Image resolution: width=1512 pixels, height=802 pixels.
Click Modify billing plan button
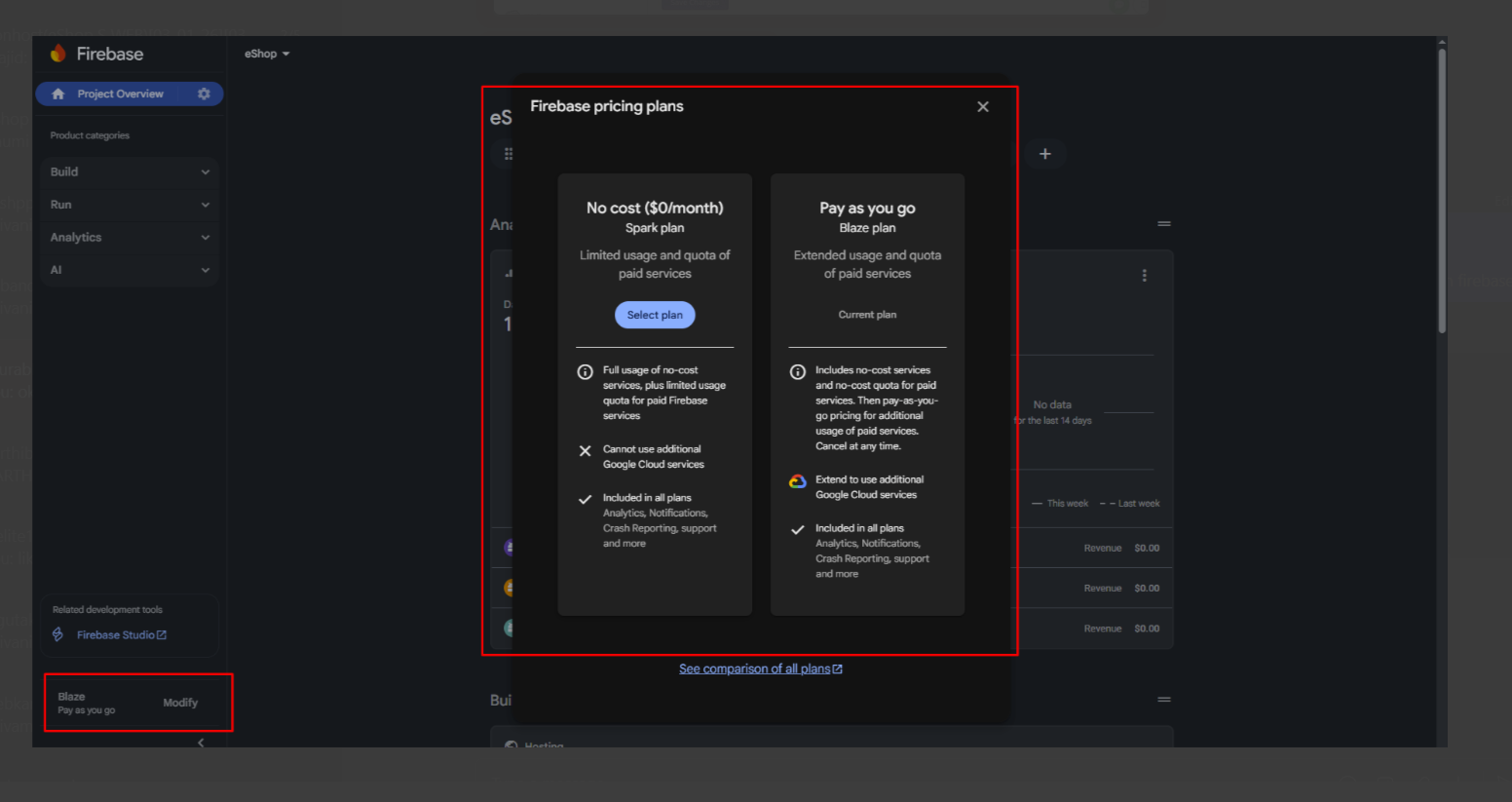click(x=180, y=703)
